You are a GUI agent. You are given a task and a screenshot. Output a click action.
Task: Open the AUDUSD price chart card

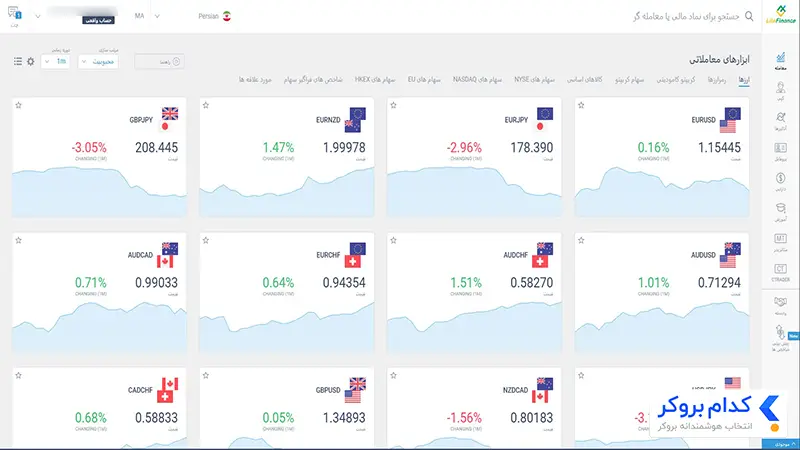(x=662, y=293)
